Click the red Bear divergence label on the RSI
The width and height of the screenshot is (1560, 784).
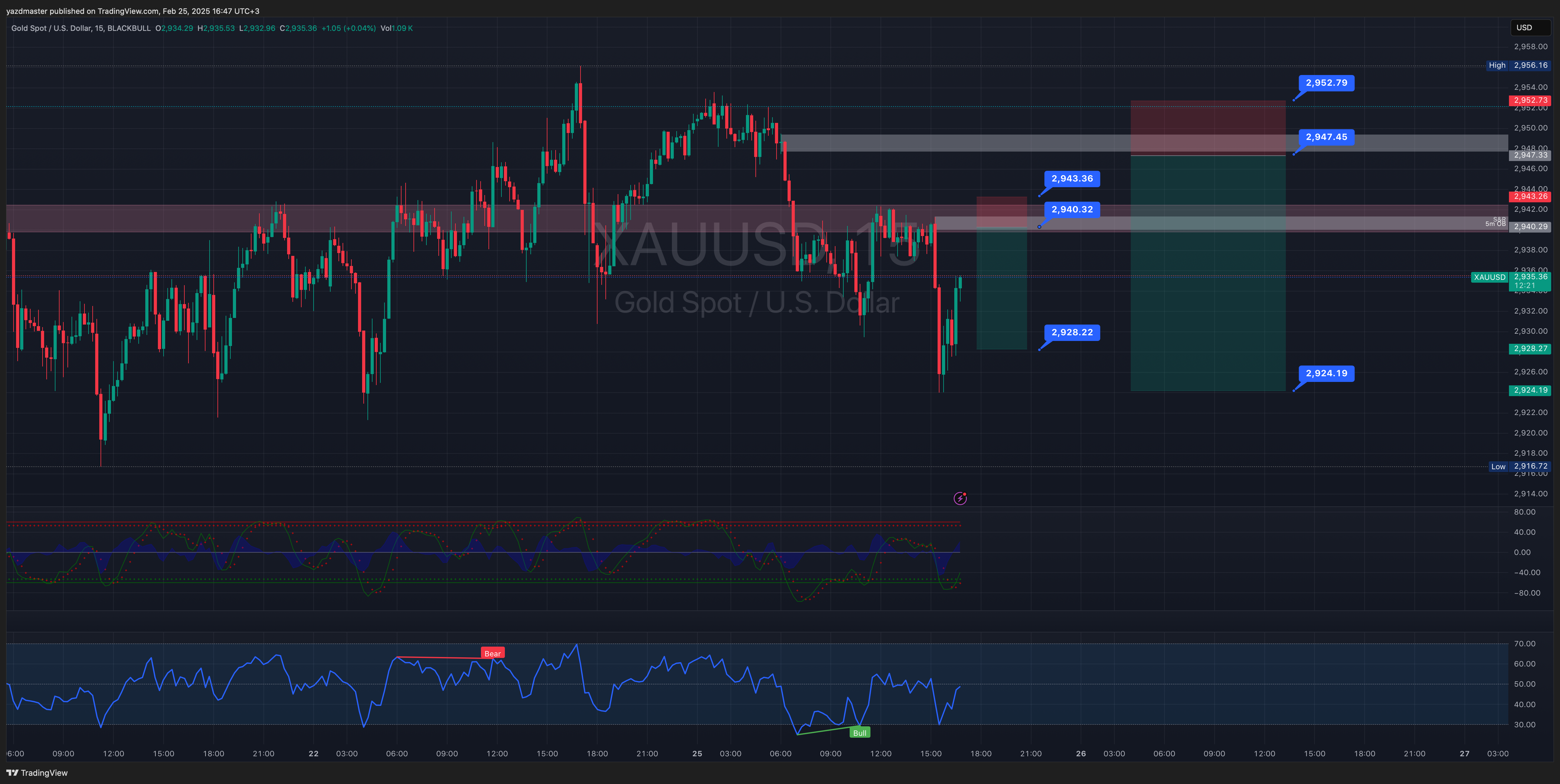[492, 653]
